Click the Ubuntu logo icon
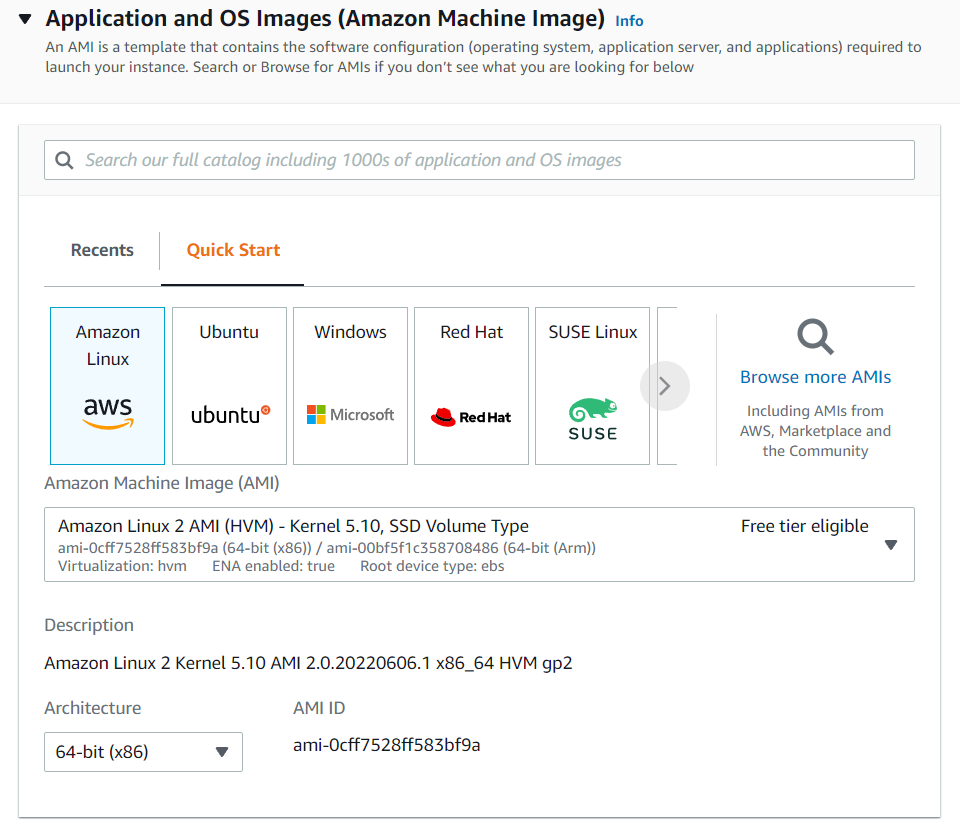This screenshot has height=822, width=960. pos(229,413)
